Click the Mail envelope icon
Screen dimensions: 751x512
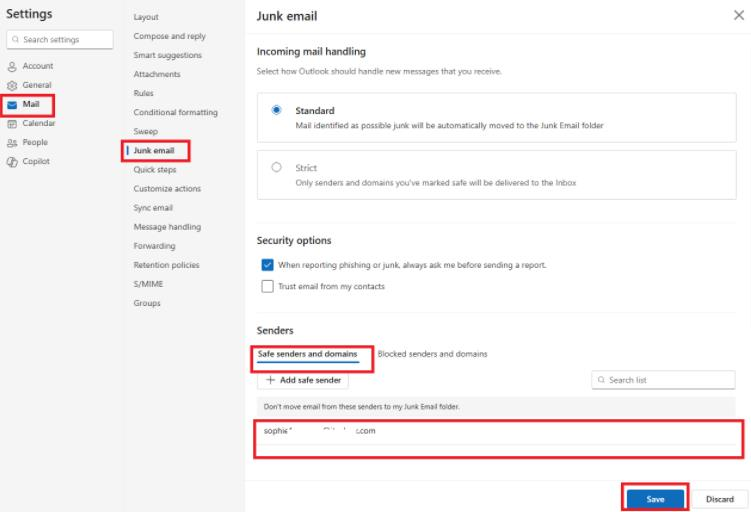click(x=12, y=105)
